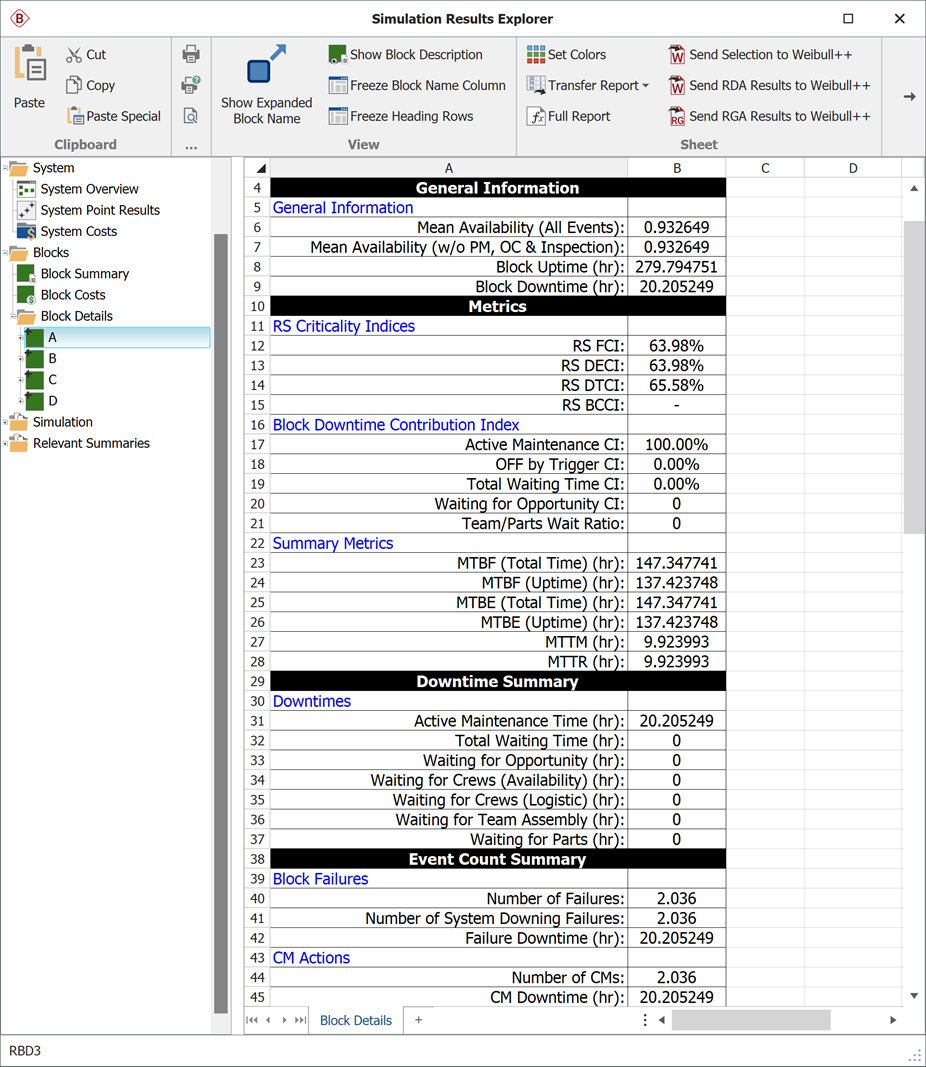
Task: Open the Transfer Report dropdown
Action: click(x=588, y=86)
